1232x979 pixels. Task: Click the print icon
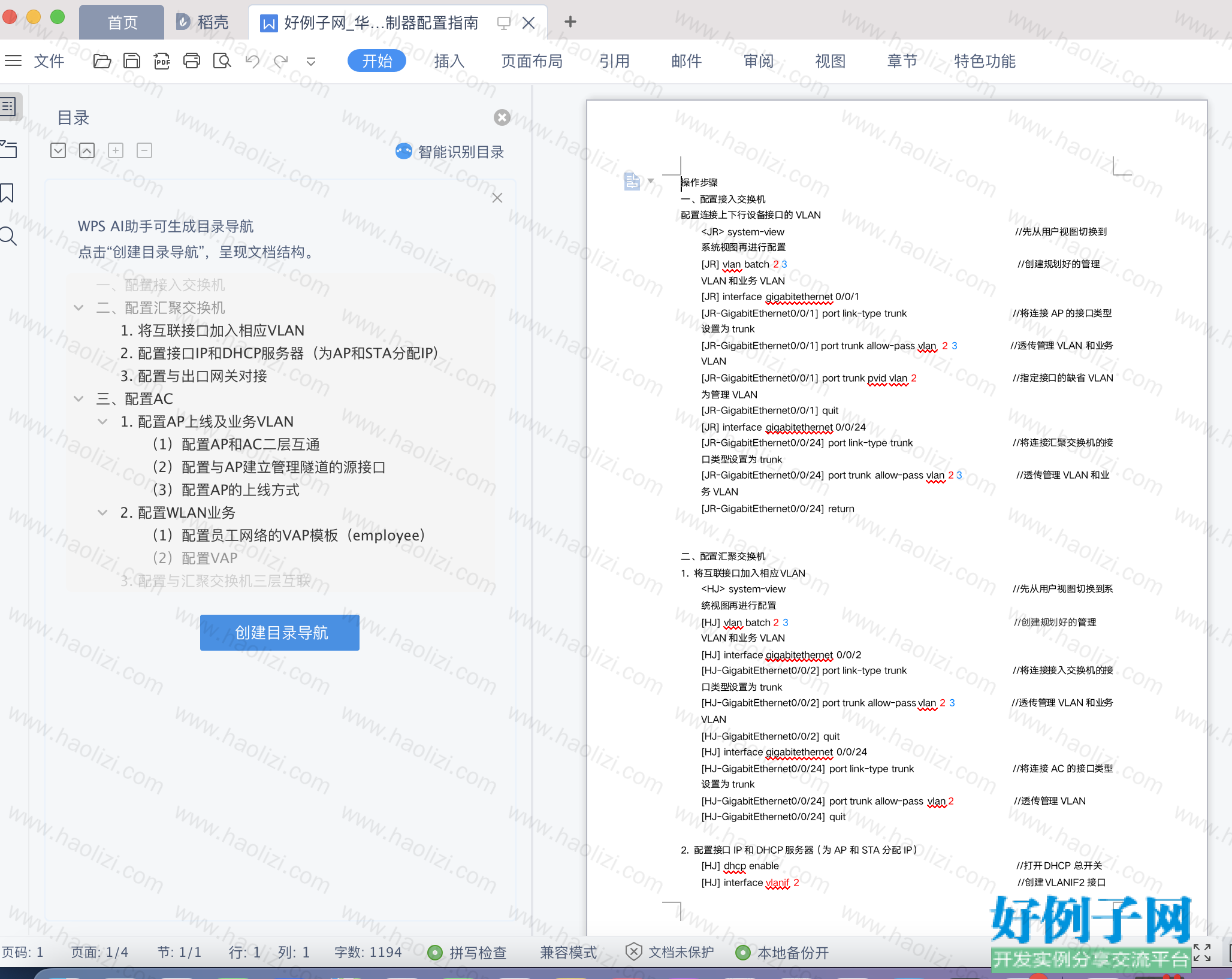pyautogui.click(x=192, y=61)
